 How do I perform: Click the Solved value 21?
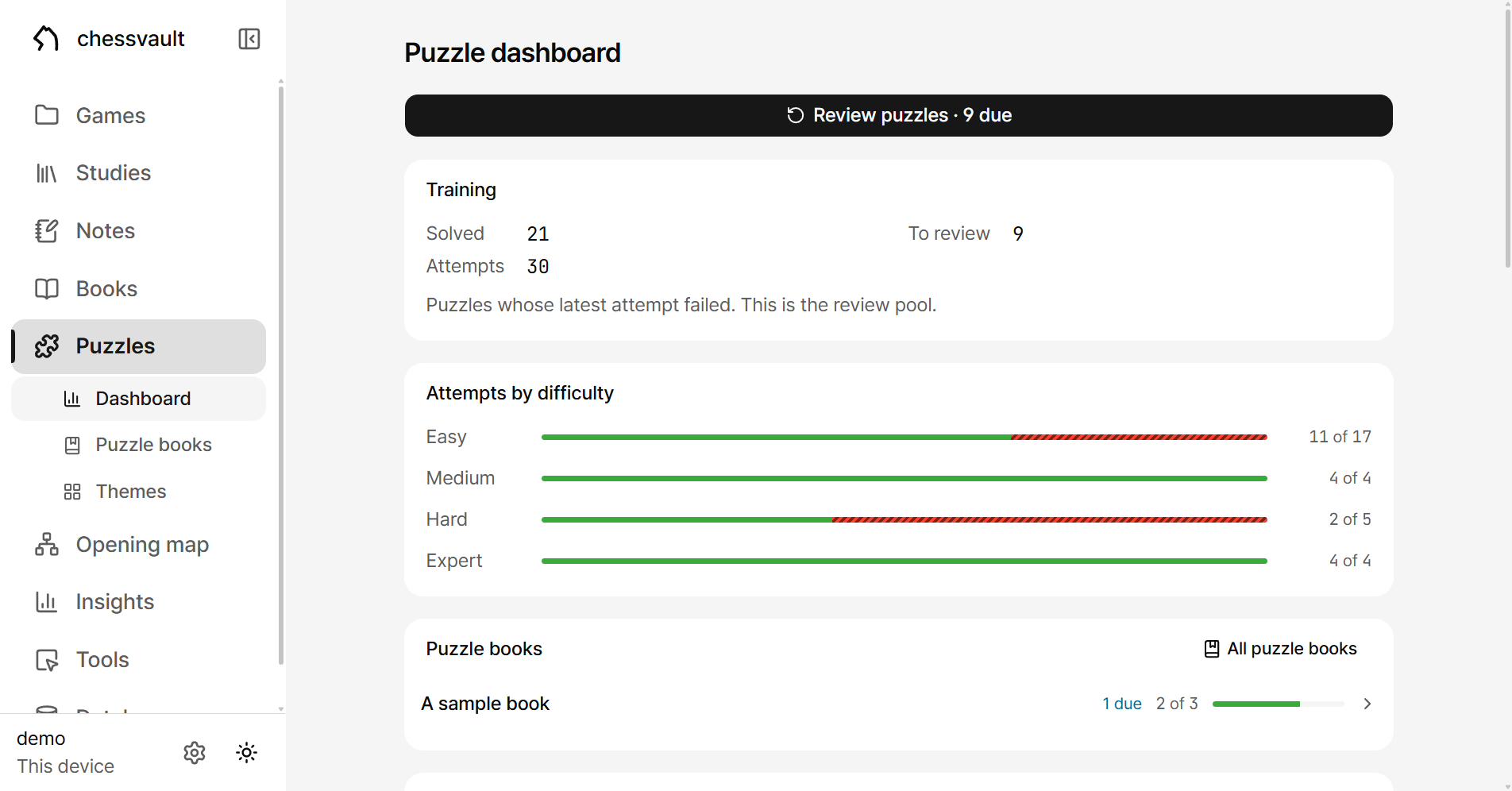538,233
